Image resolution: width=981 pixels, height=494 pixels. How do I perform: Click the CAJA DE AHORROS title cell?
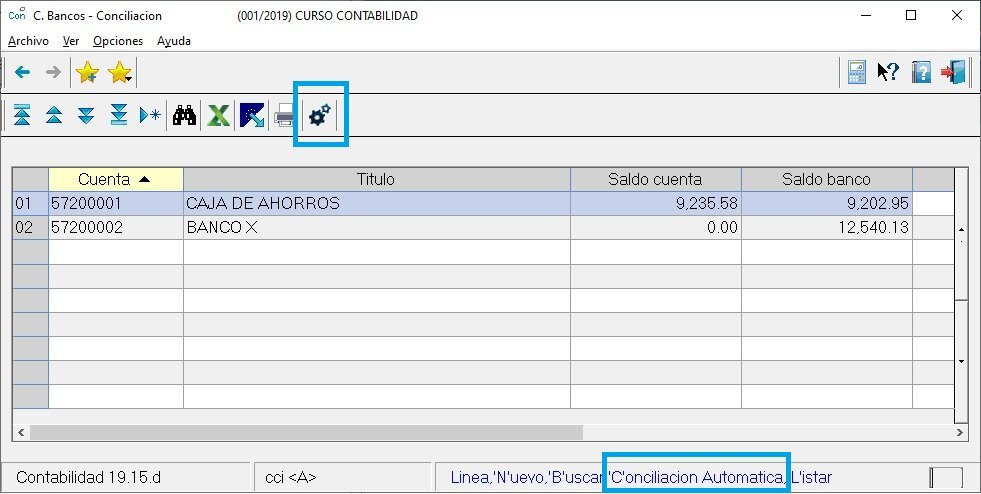click(377, 204)
